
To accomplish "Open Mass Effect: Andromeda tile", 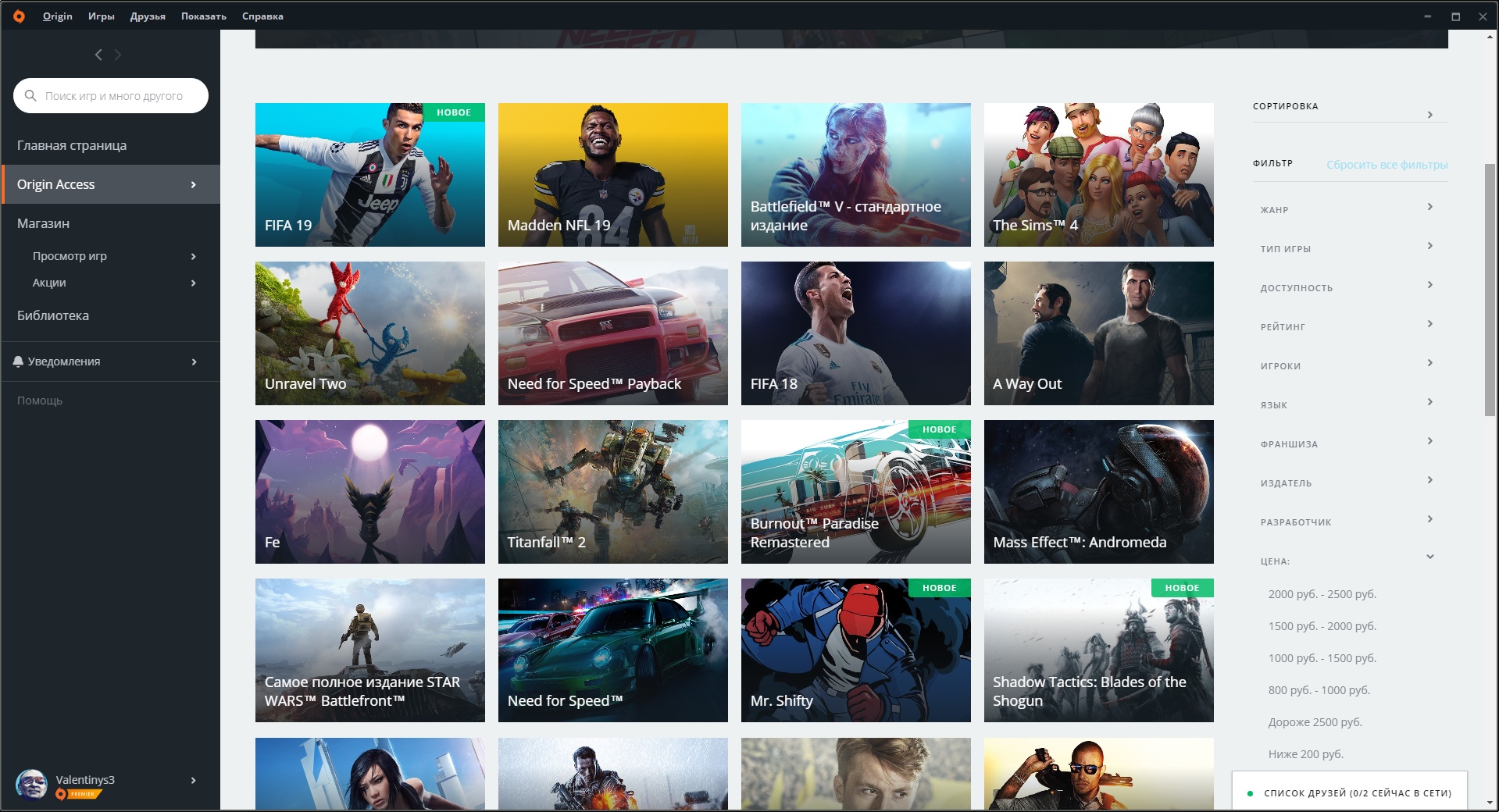I will [1098, 492].
